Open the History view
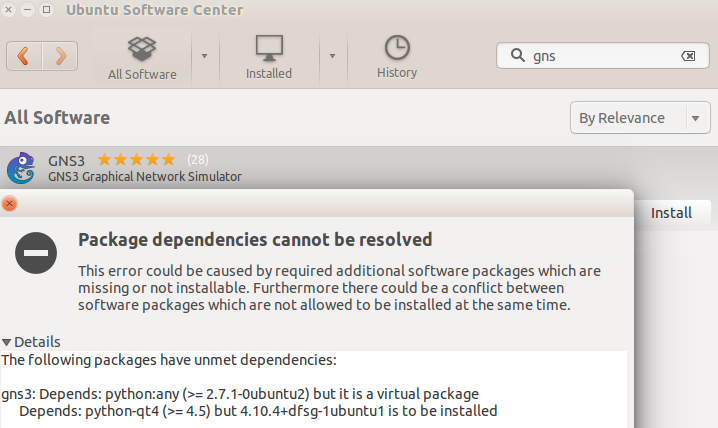The image size is (718, 428). tap(397, 57)
